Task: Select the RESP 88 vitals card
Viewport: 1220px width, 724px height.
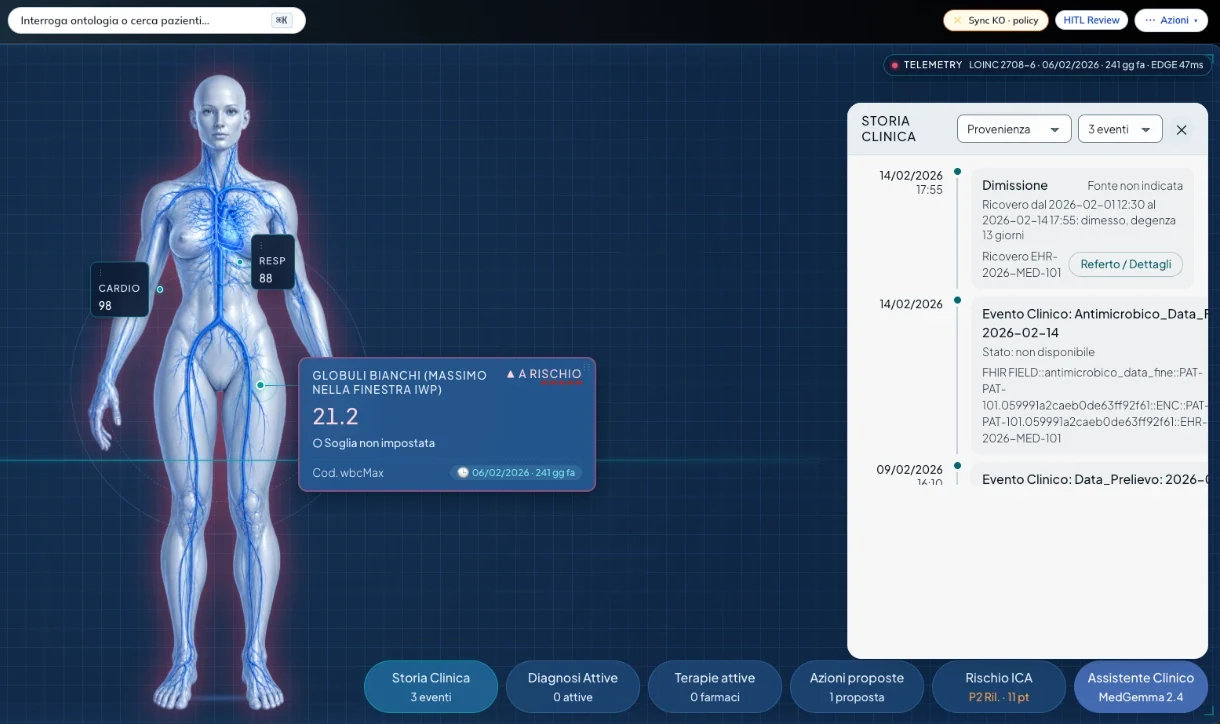Action: coord(273,262)
